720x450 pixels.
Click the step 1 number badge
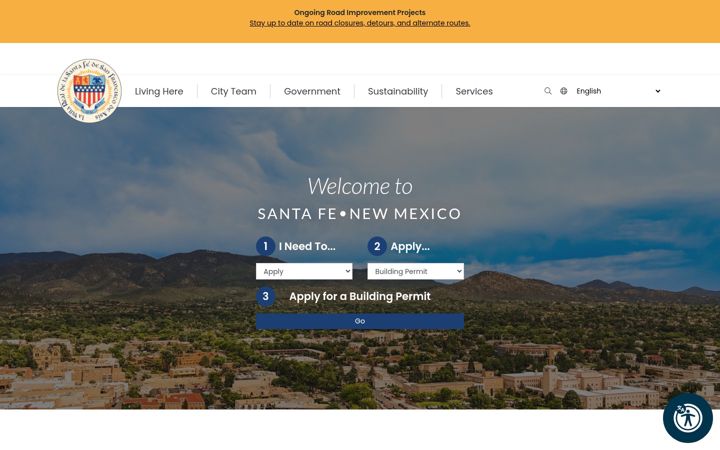(265, 246)
